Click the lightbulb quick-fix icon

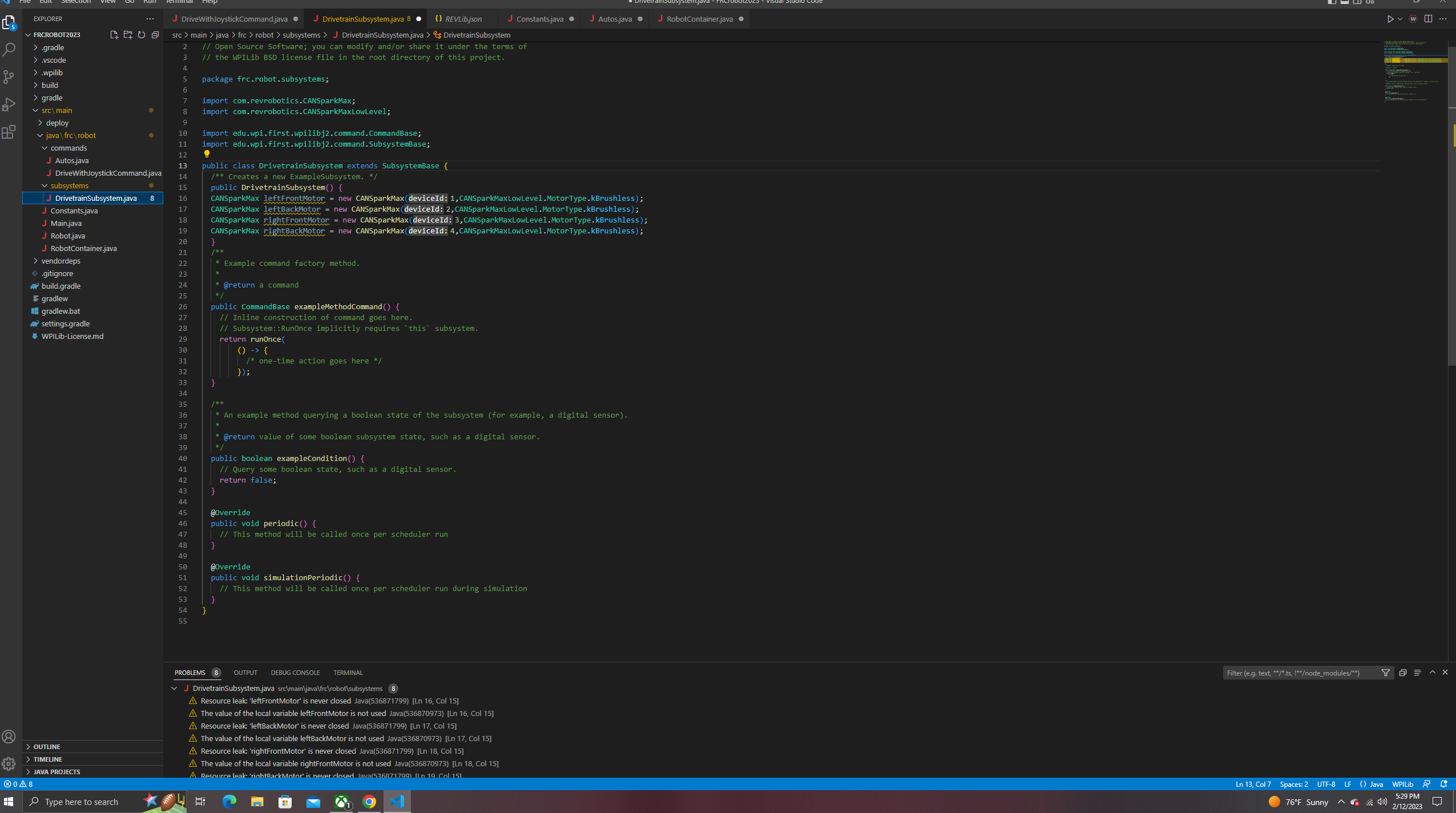coord(207,154)
